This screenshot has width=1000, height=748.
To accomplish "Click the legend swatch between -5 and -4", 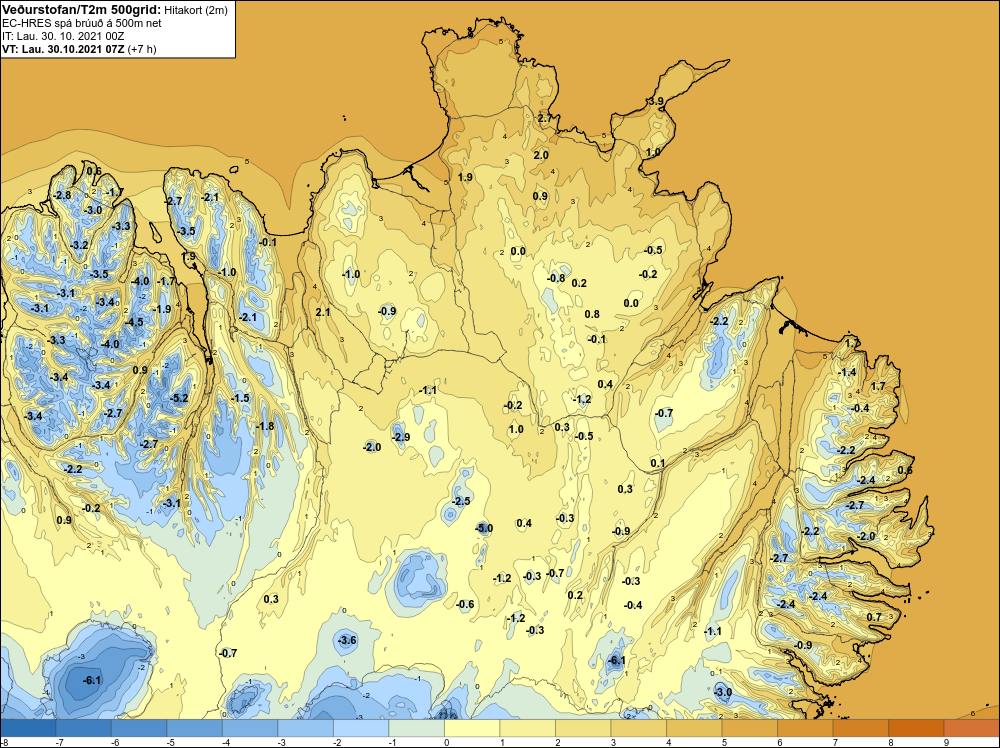I will [195, 728].
